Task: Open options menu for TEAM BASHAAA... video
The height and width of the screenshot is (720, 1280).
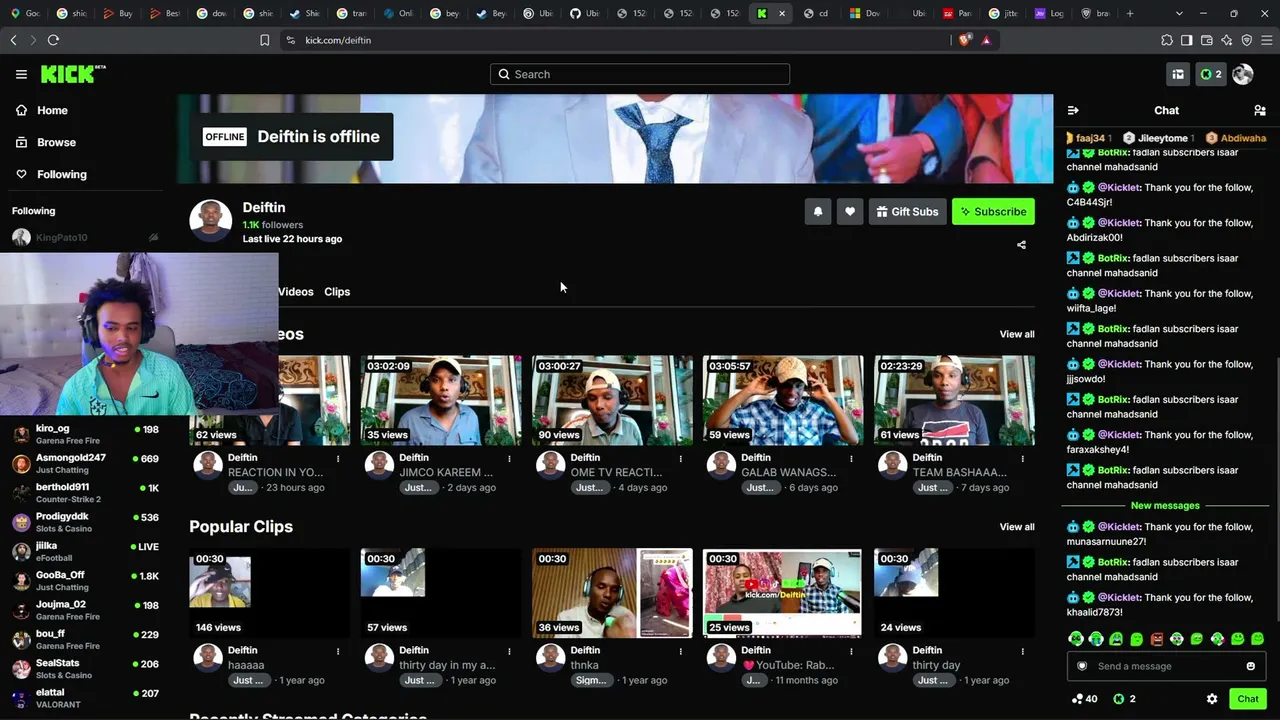Action: tap(1022, 459)
